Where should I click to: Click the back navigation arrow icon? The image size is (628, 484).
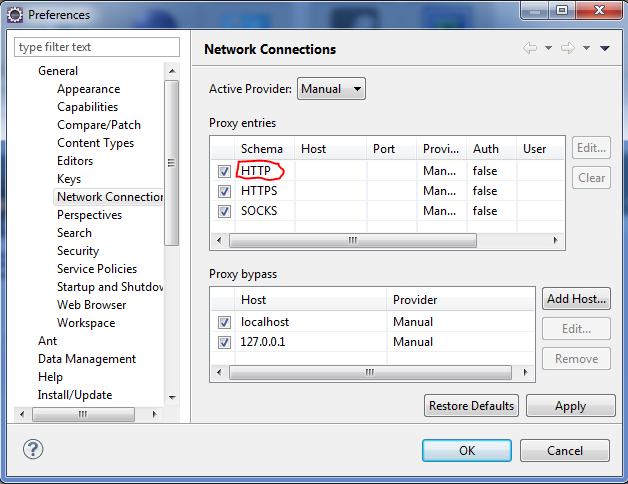point(530,49)
